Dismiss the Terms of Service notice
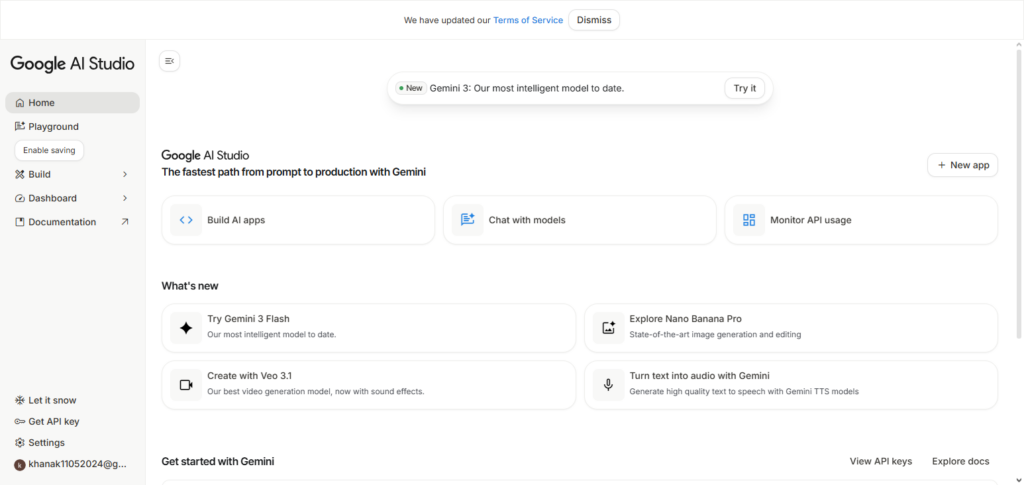Image resolution: width=1024 pixels, height=485 pixels. pyautogui.click(x=594, y=20)
